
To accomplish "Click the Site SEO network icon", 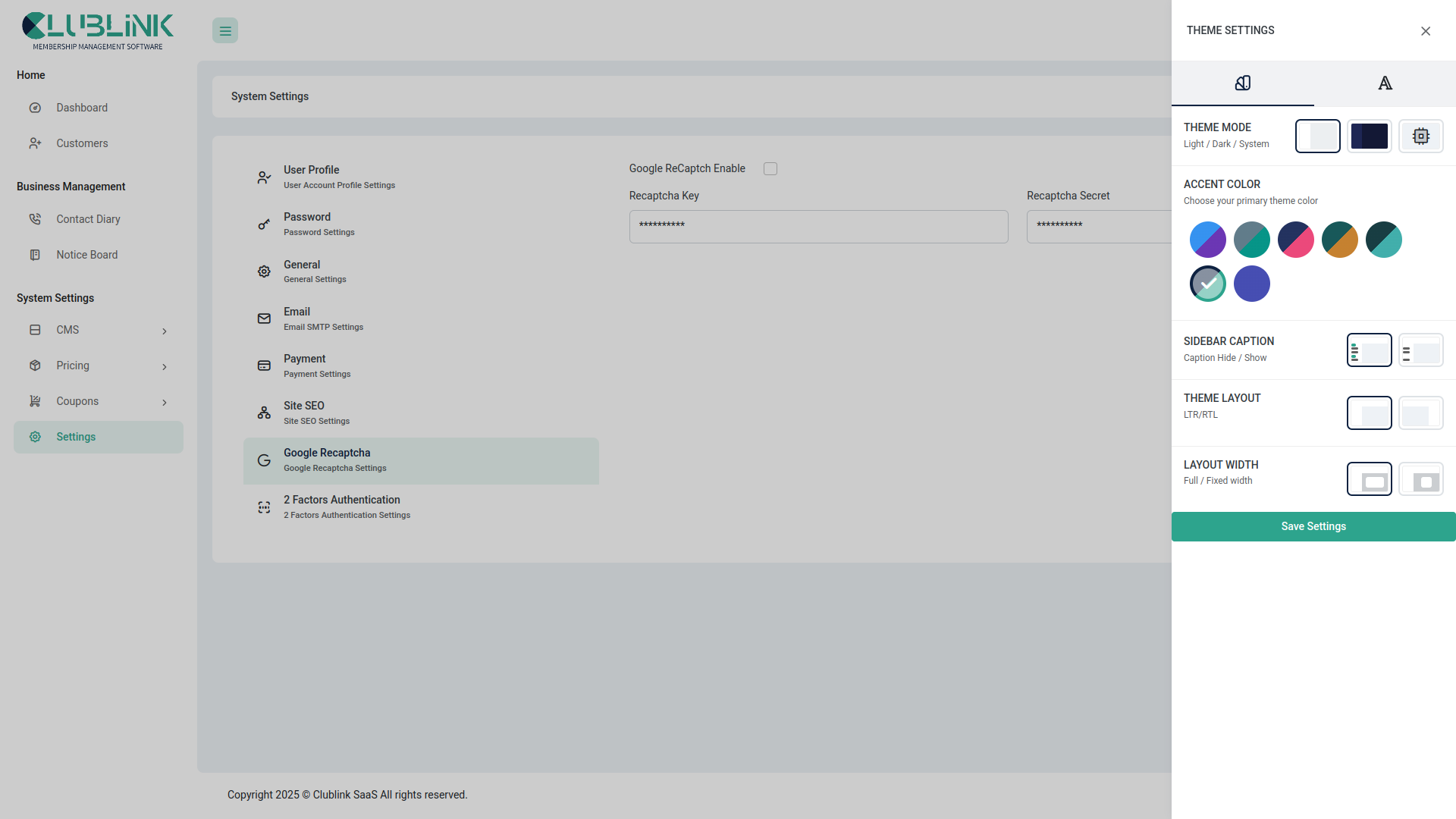I will click(263, 413).
